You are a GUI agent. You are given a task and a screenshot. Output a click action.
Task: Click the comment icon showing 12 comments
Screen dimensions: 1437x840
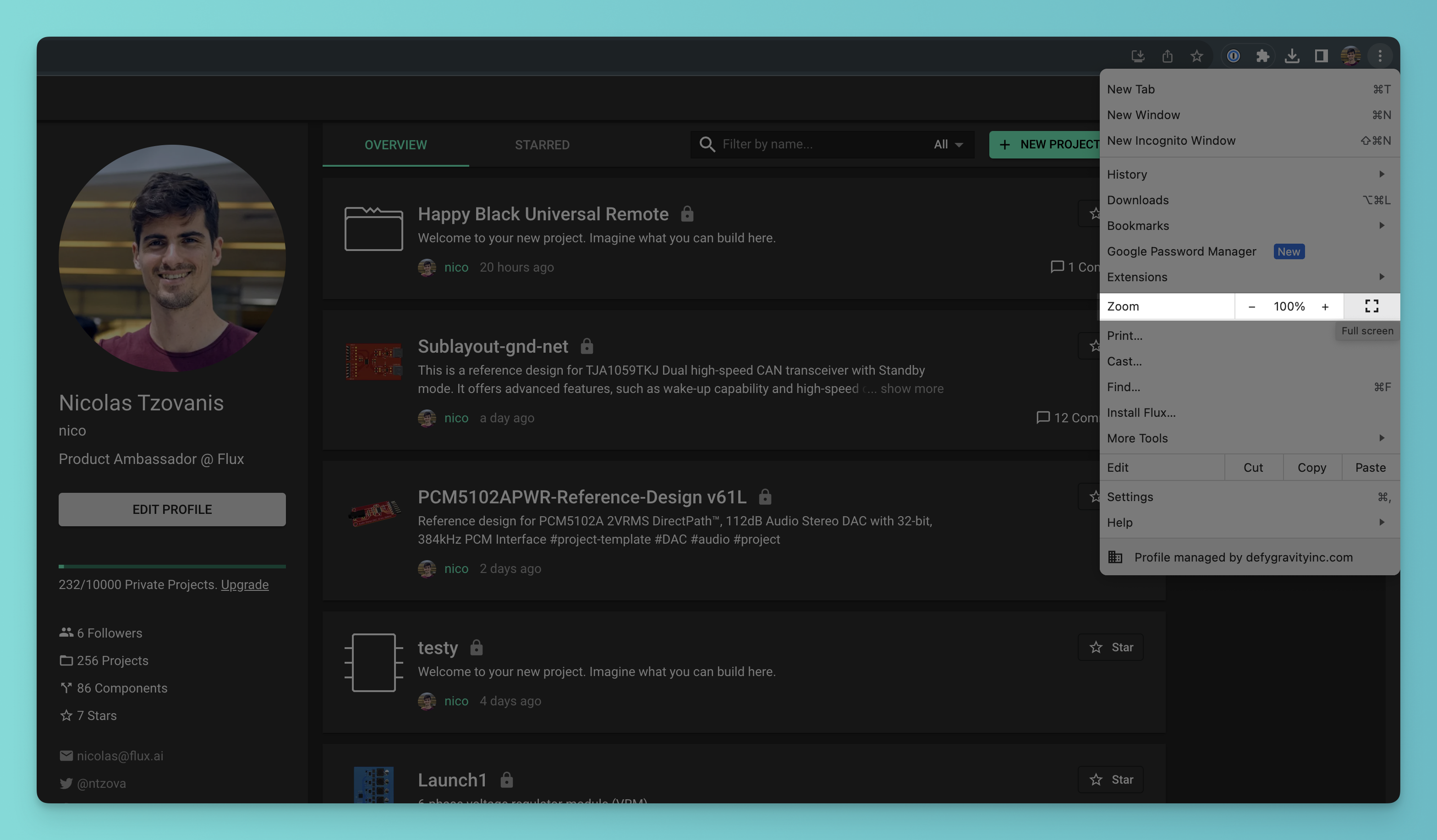[1043, 418]
